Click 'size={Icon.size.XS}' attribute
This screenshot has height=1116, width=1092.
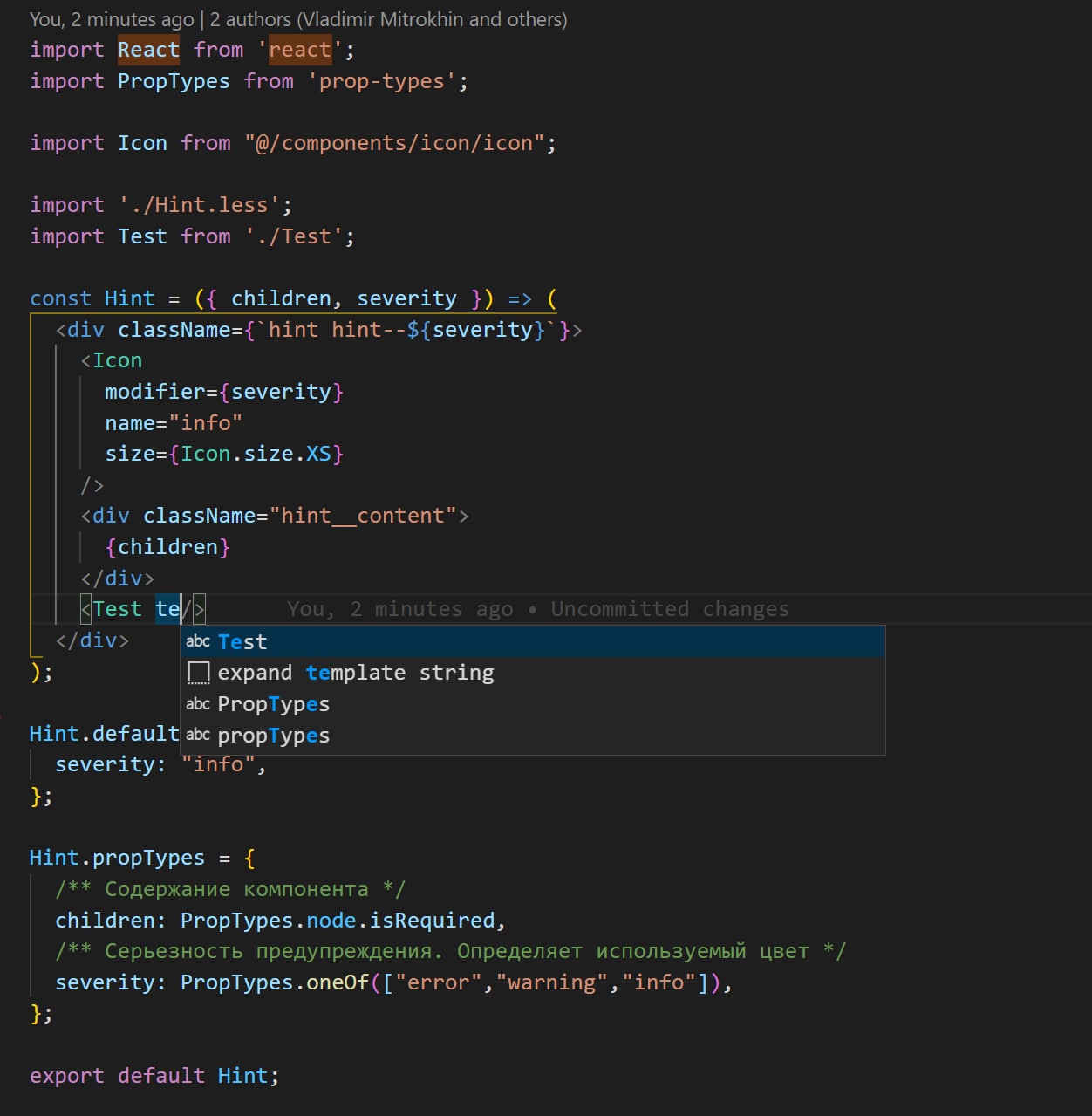(x=224, y=454)
